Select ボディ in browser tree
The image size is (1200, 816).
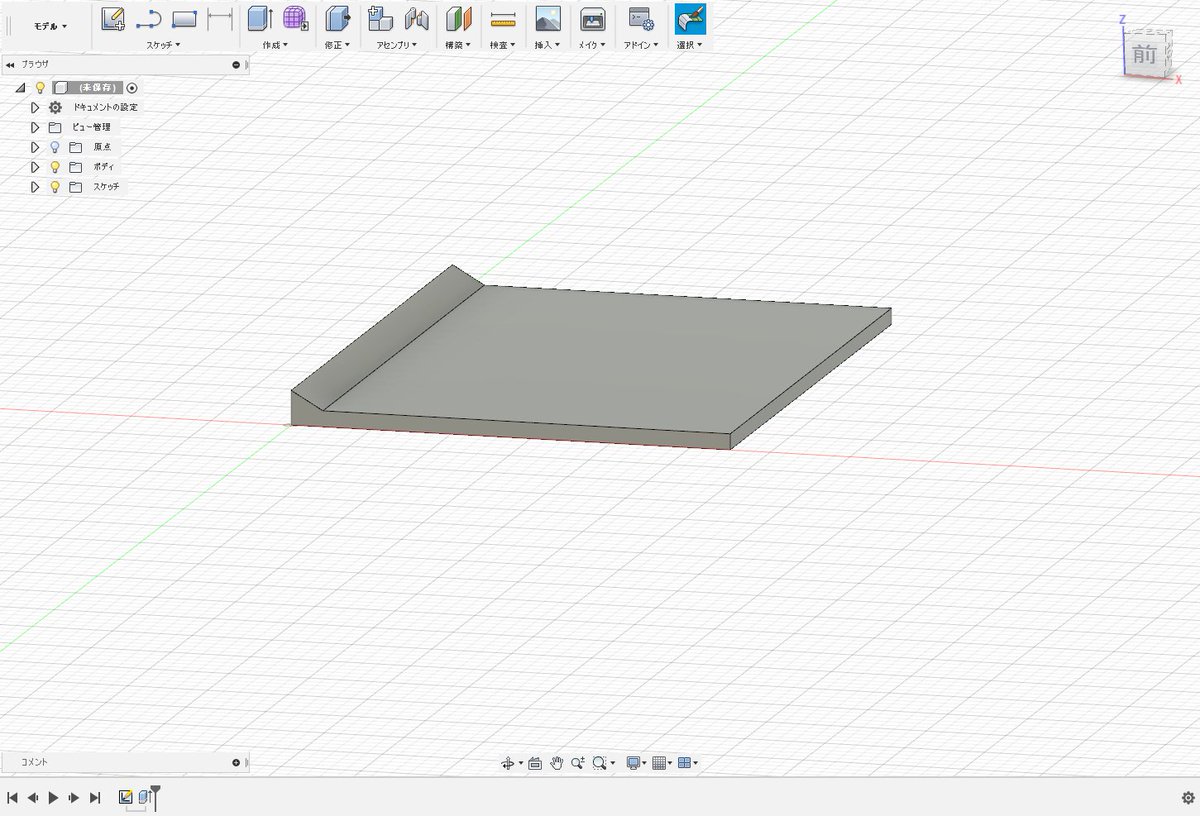tap(104, 167)
